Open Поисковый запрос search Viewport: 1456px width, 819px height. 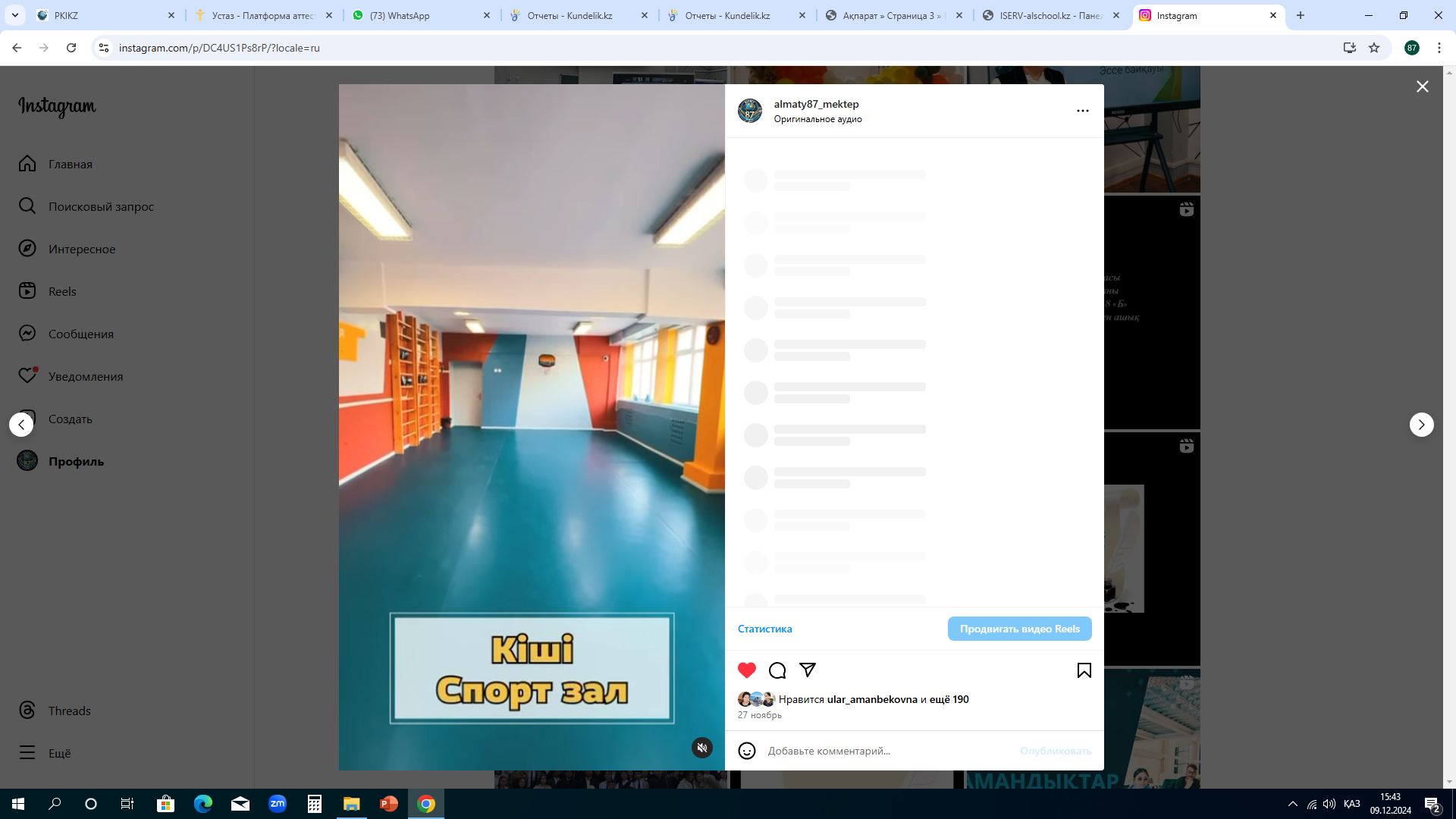click(x=86, y=206)
